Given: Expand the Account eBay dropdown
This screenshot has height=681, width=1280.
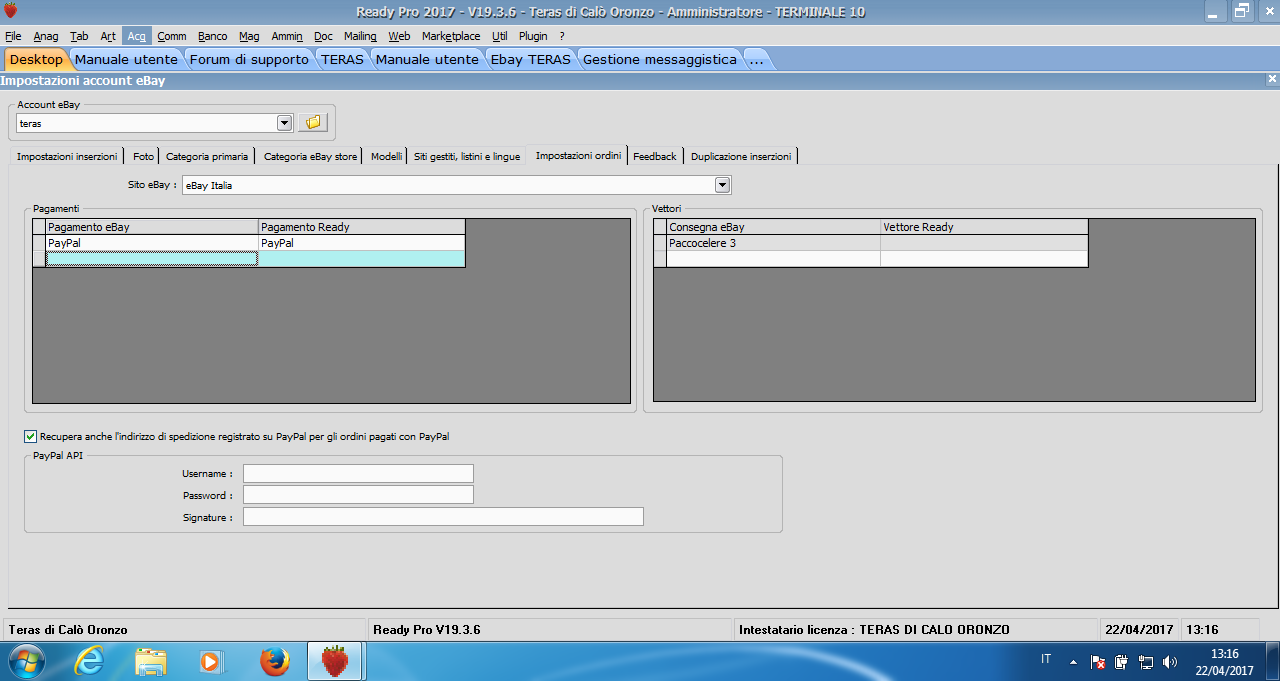Looking at the screenshot, I should click(x=284, y=123).
